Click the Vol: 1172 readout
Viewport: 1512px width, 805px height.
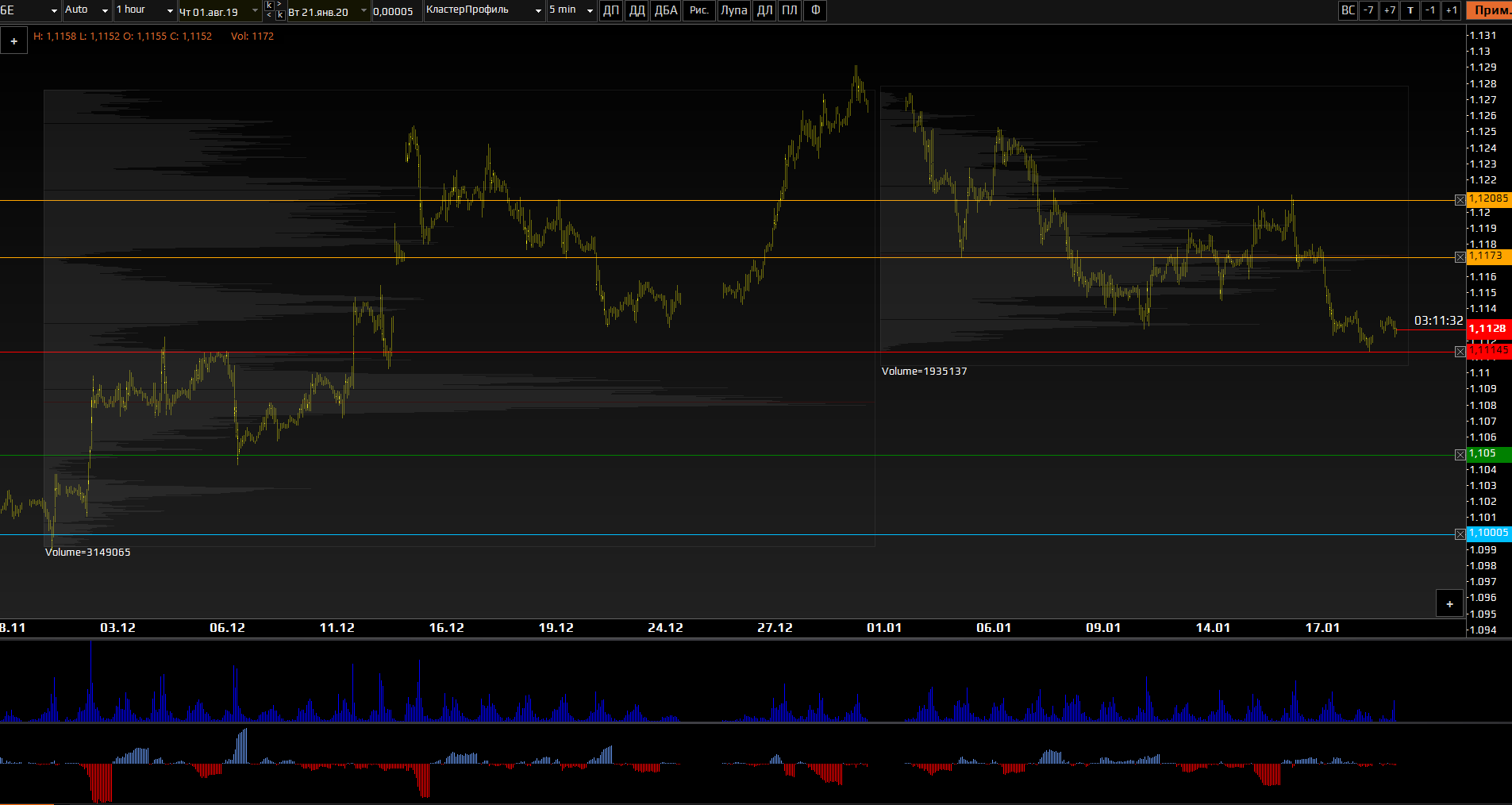tap(252, 37)
